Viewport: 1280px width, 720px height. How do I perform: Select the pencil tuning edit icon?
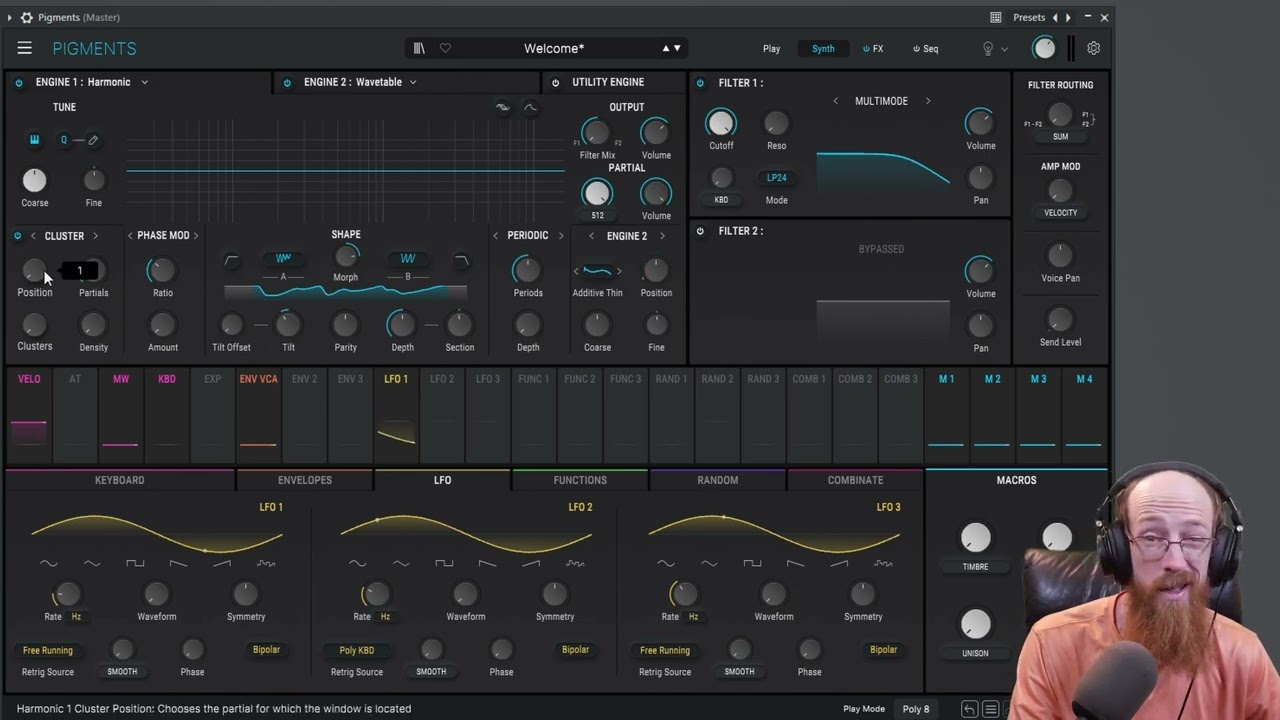93,140
